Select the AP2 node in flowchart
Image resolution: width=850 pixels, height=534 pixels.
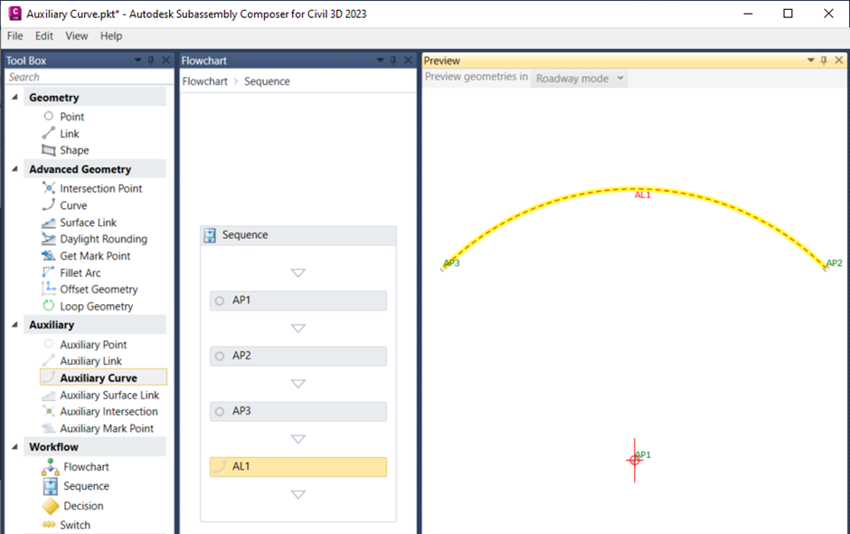tap(298, 356)
